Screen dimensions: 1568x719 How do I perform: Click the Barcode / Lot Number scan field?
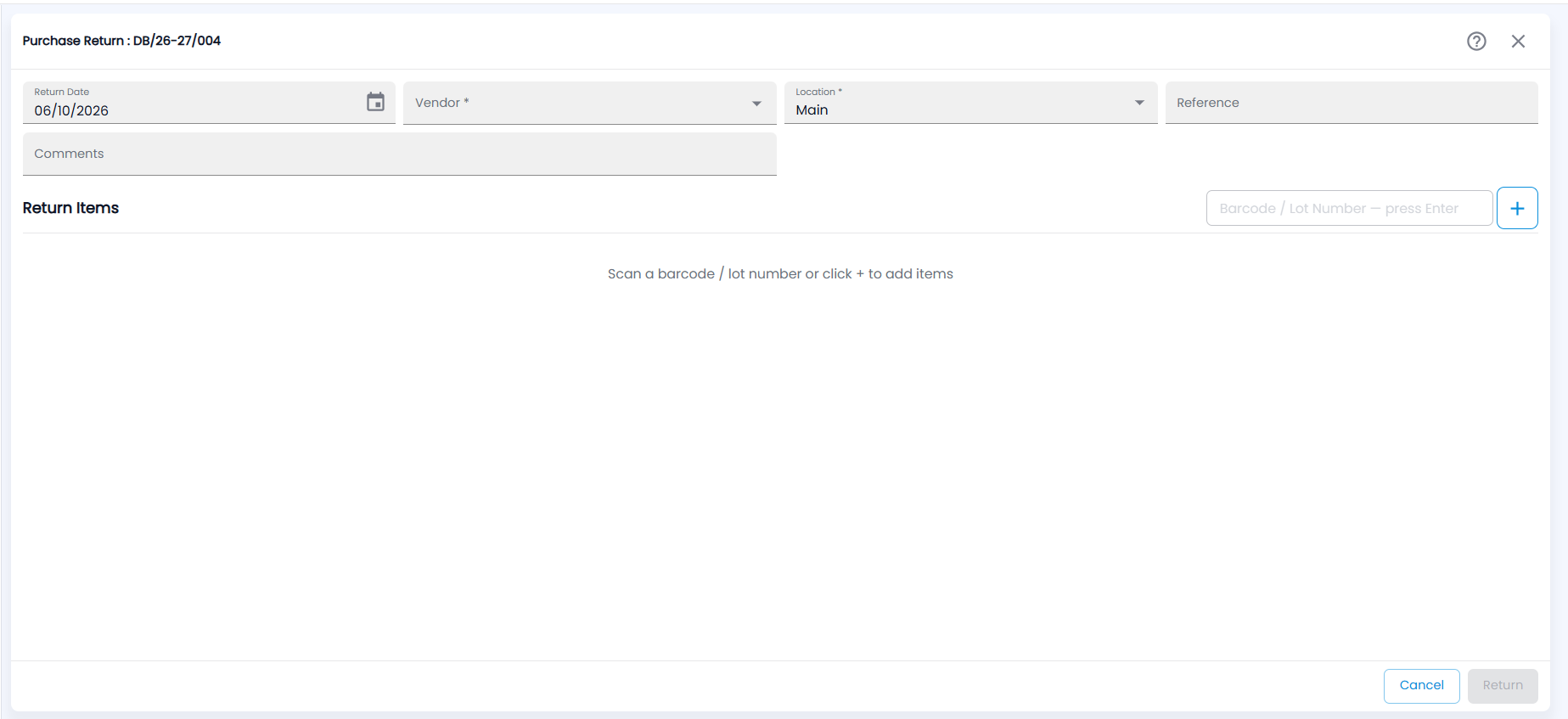(x=1349, y=208)
